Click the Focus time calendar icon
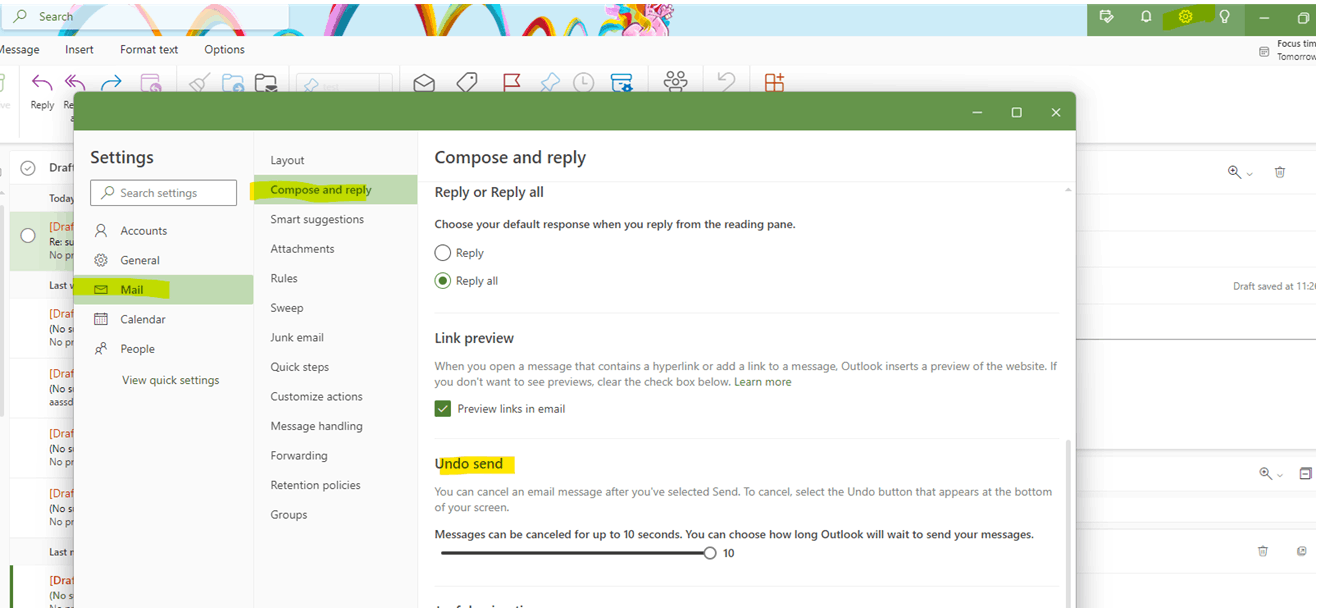 coord(1264,51)
